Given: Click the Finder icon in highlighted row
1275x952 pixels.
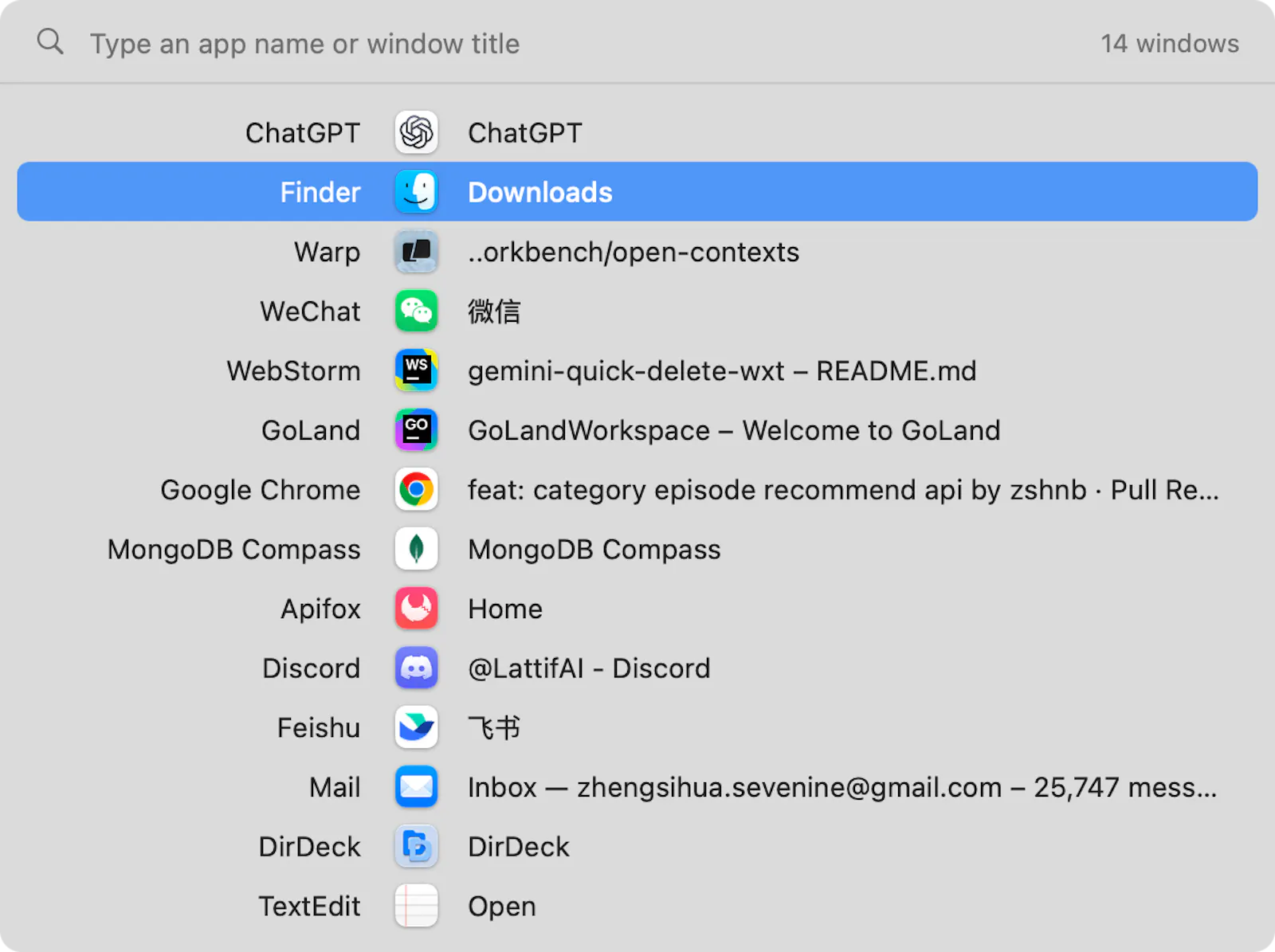Looking at the screenshot, I should tap(416, 192).
